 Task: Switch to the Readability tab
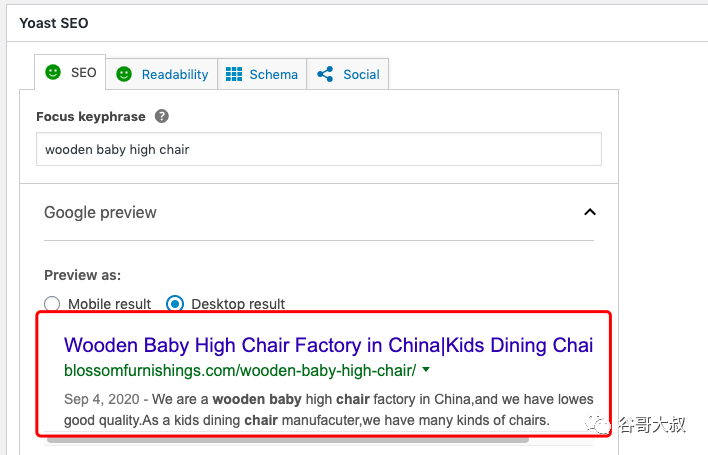(x=162, y=74)
